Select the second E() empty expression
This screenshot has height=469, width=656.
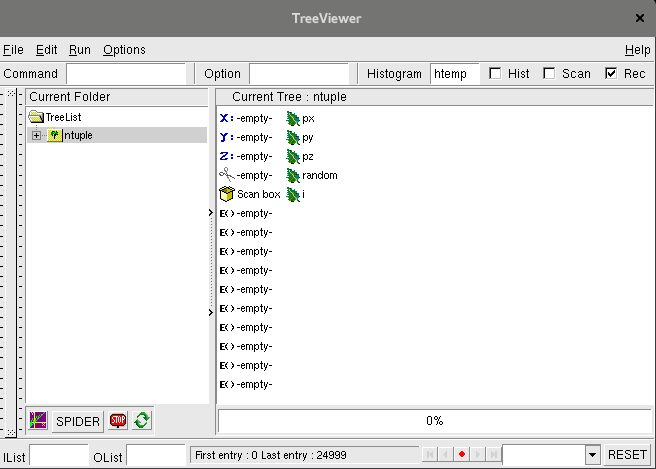pos(246,232)
